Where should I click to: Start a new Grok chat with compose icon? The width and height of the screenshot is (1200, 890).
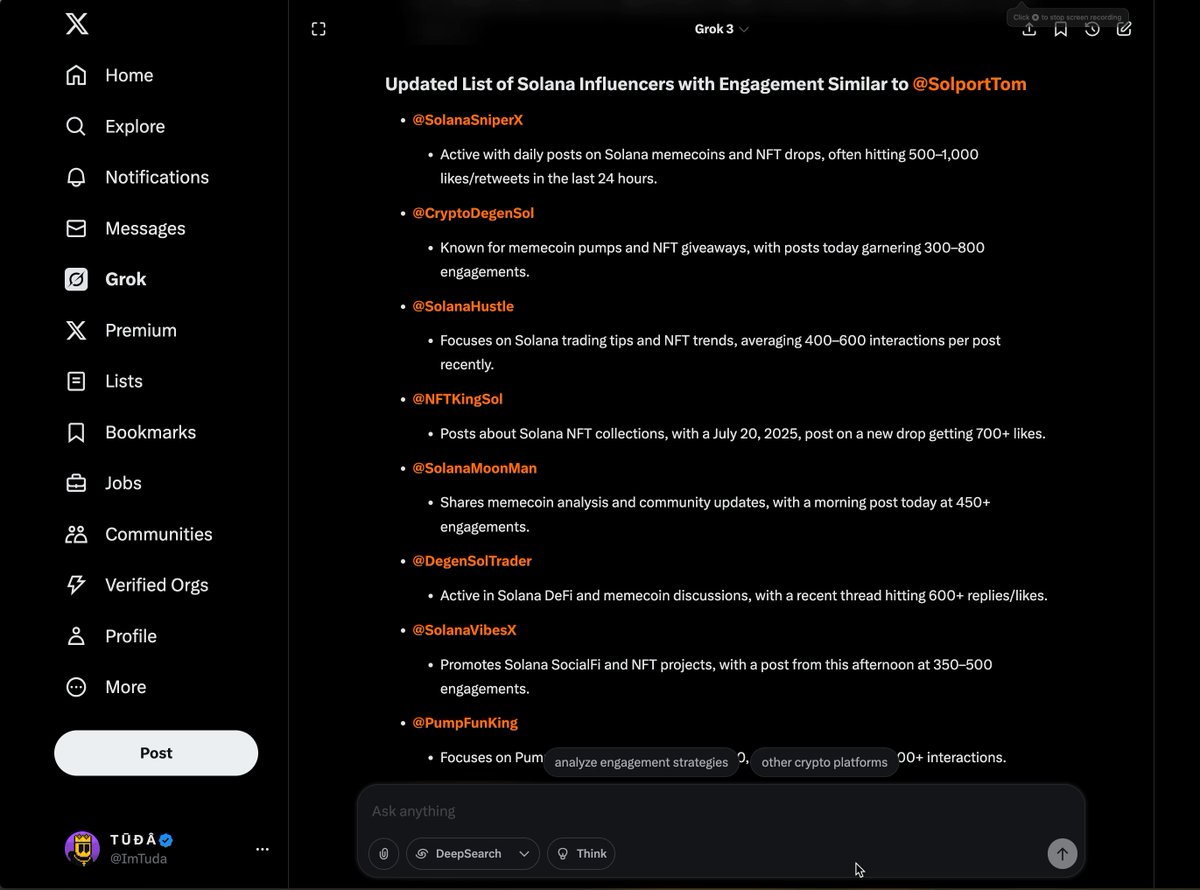click(x=1124, y=29)
